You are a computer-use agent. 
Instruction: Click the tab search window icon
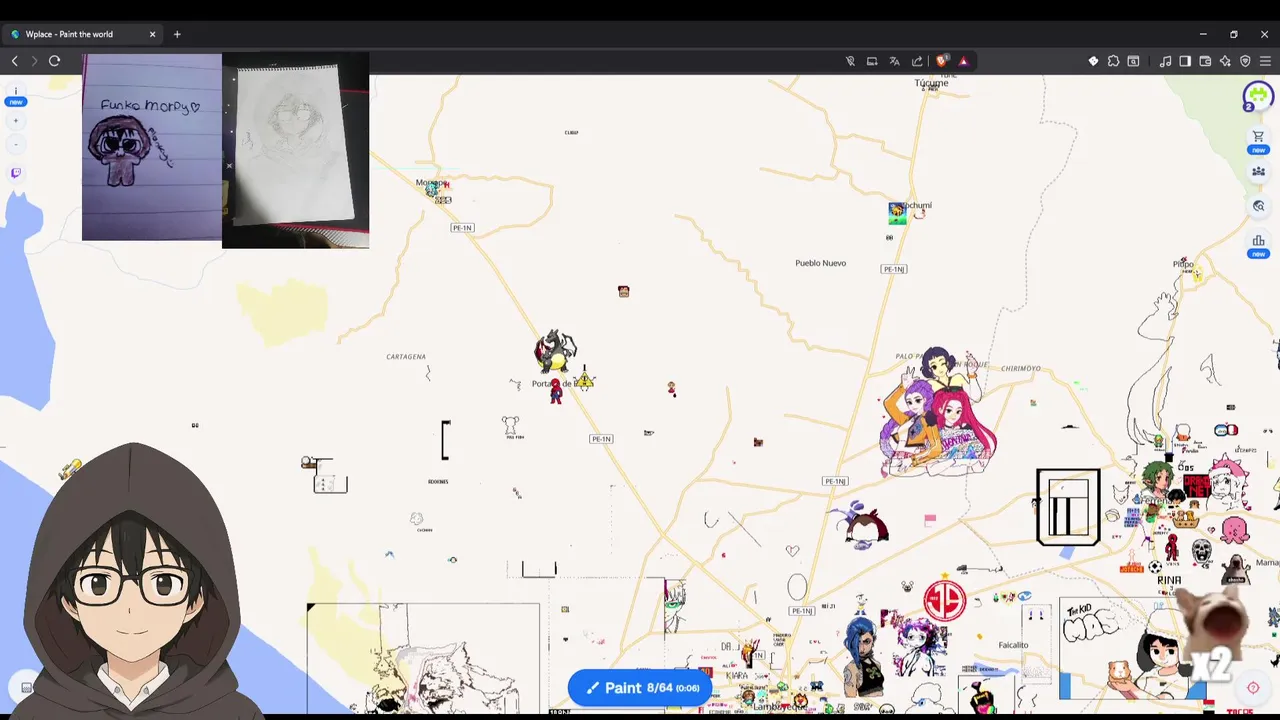coord(1133,61)
